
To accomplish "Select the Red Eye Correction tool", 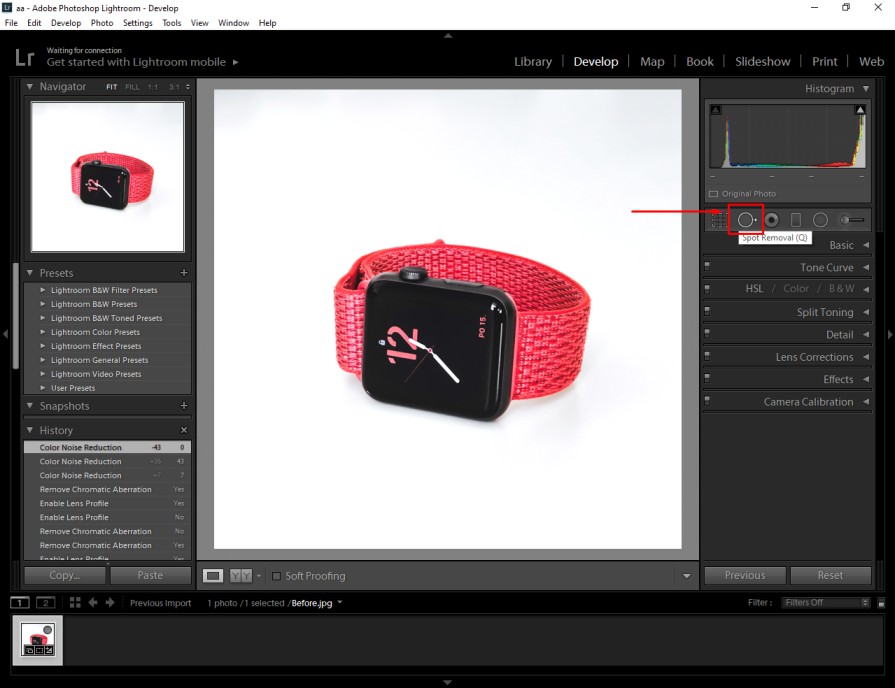I will pyautogui.click(x=772, y=220).
